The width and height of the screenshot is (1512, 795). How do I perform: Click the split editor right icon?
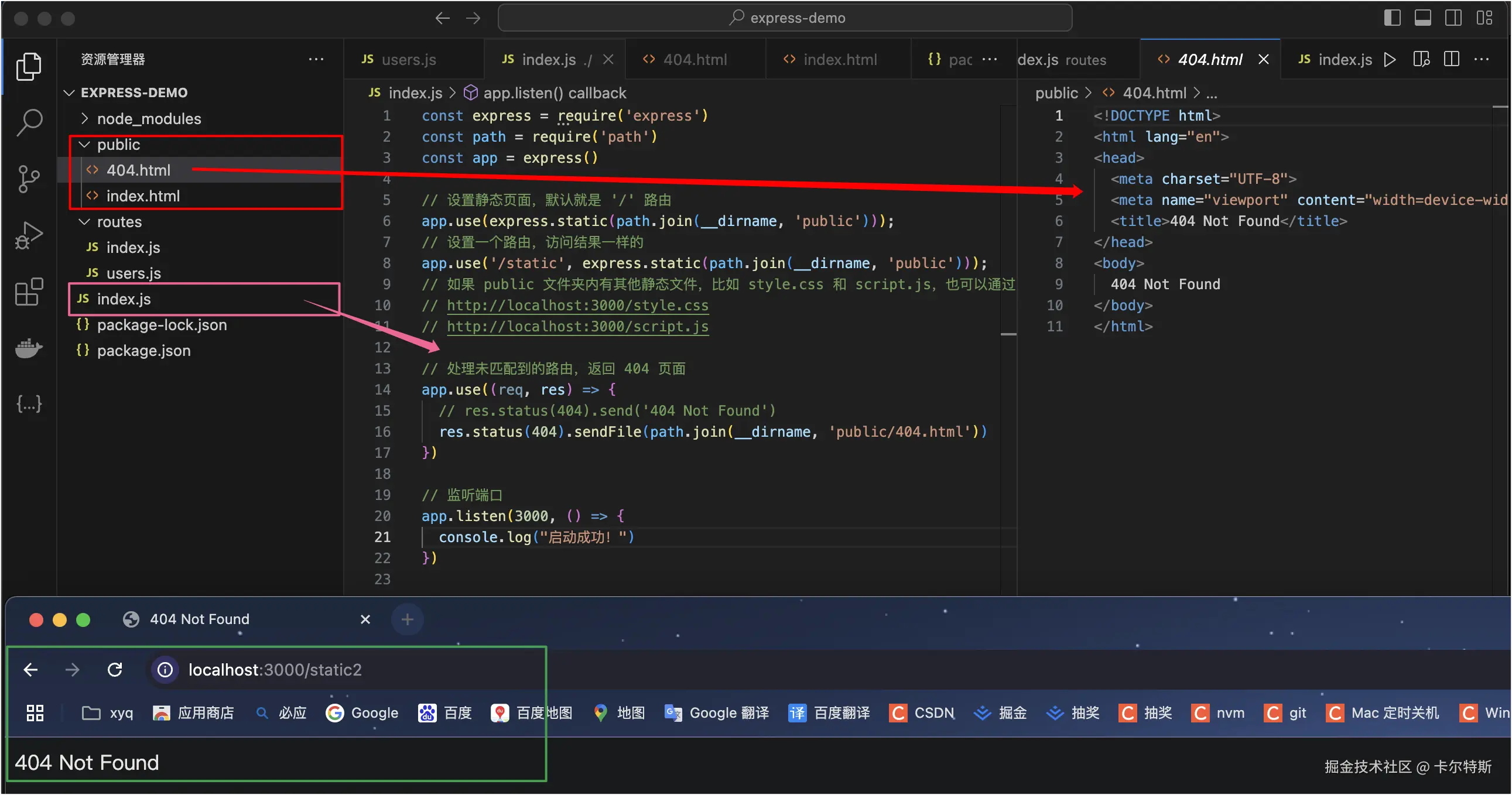click(1451, 59)
